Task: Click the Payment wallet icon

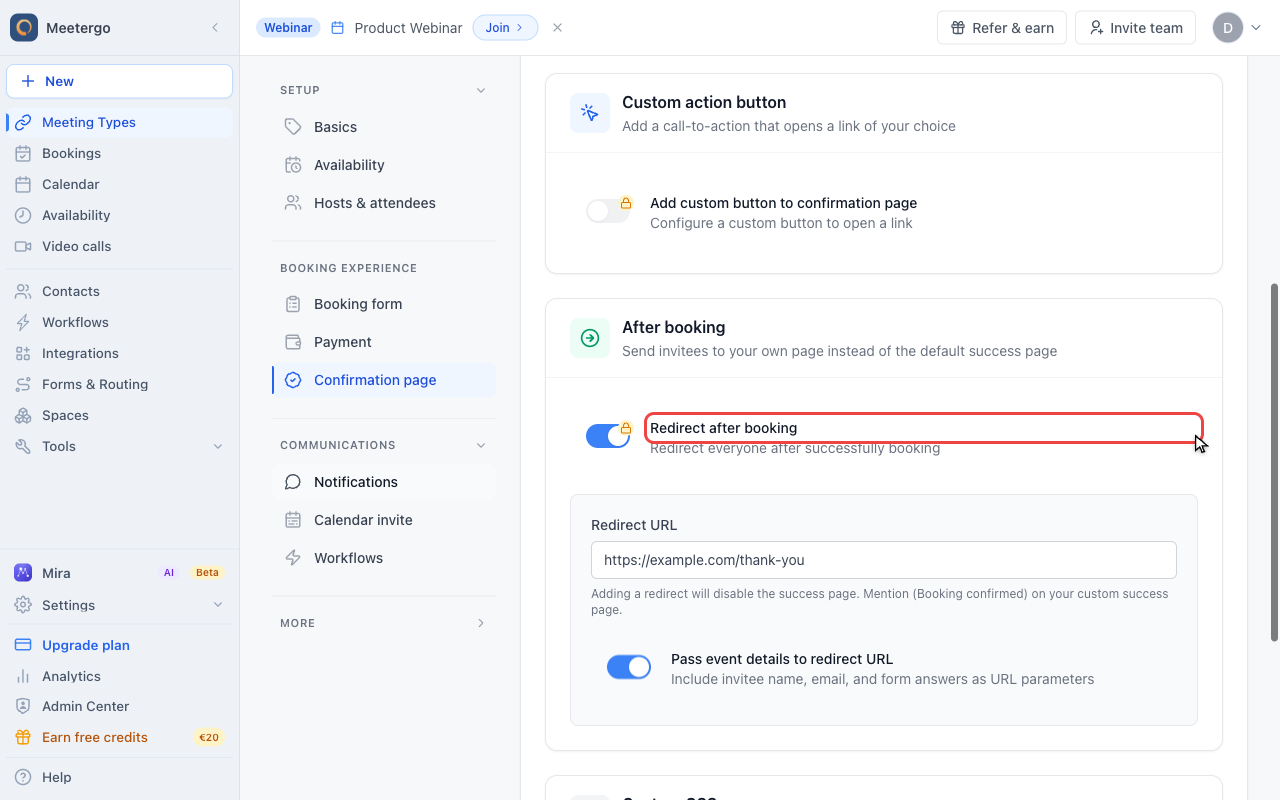Action: [293, 342]
